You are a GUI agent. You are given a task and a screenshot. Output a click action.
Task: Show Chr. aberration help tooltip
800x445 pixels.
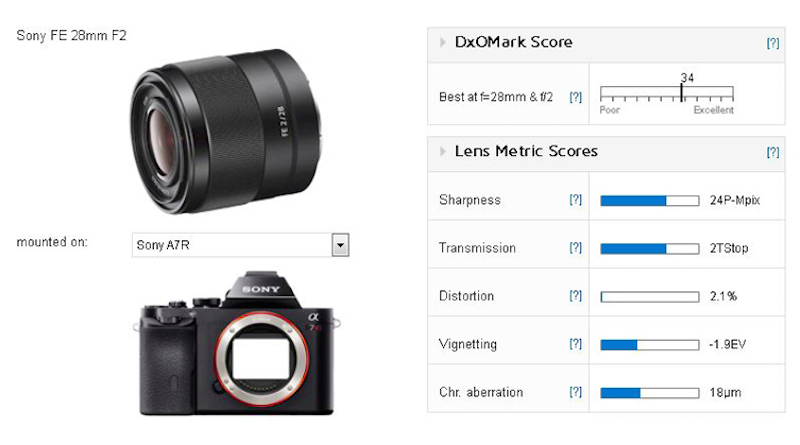coord(576,391)
